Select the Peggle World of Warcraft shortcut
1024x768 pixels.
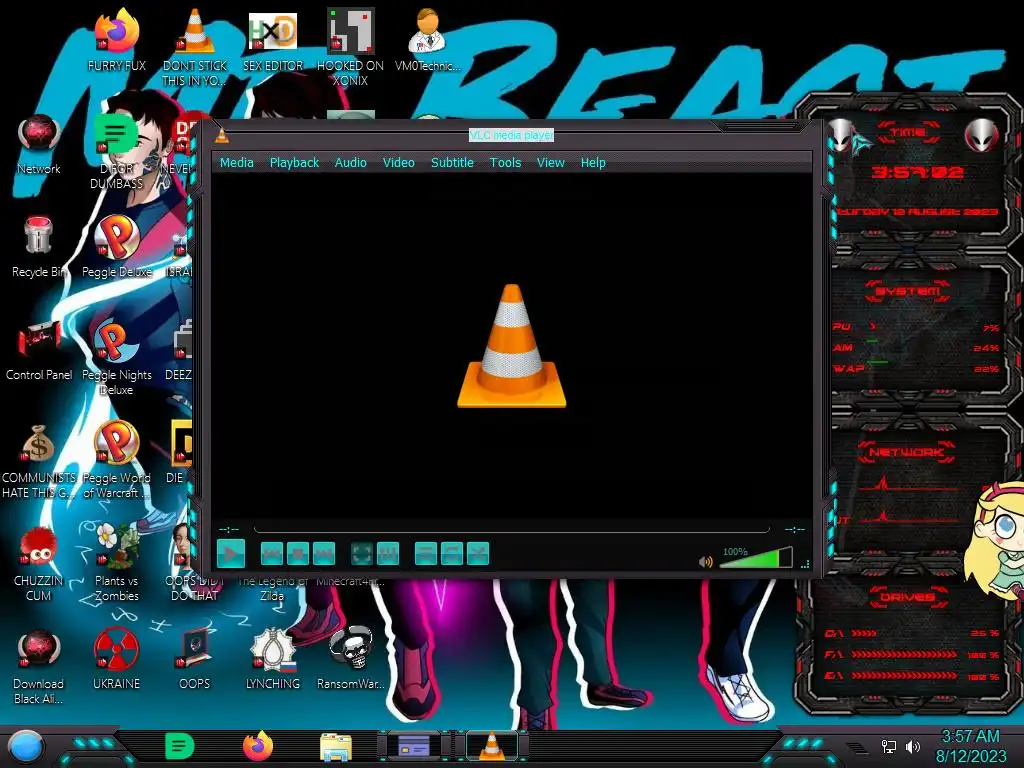tap(116, 460)
